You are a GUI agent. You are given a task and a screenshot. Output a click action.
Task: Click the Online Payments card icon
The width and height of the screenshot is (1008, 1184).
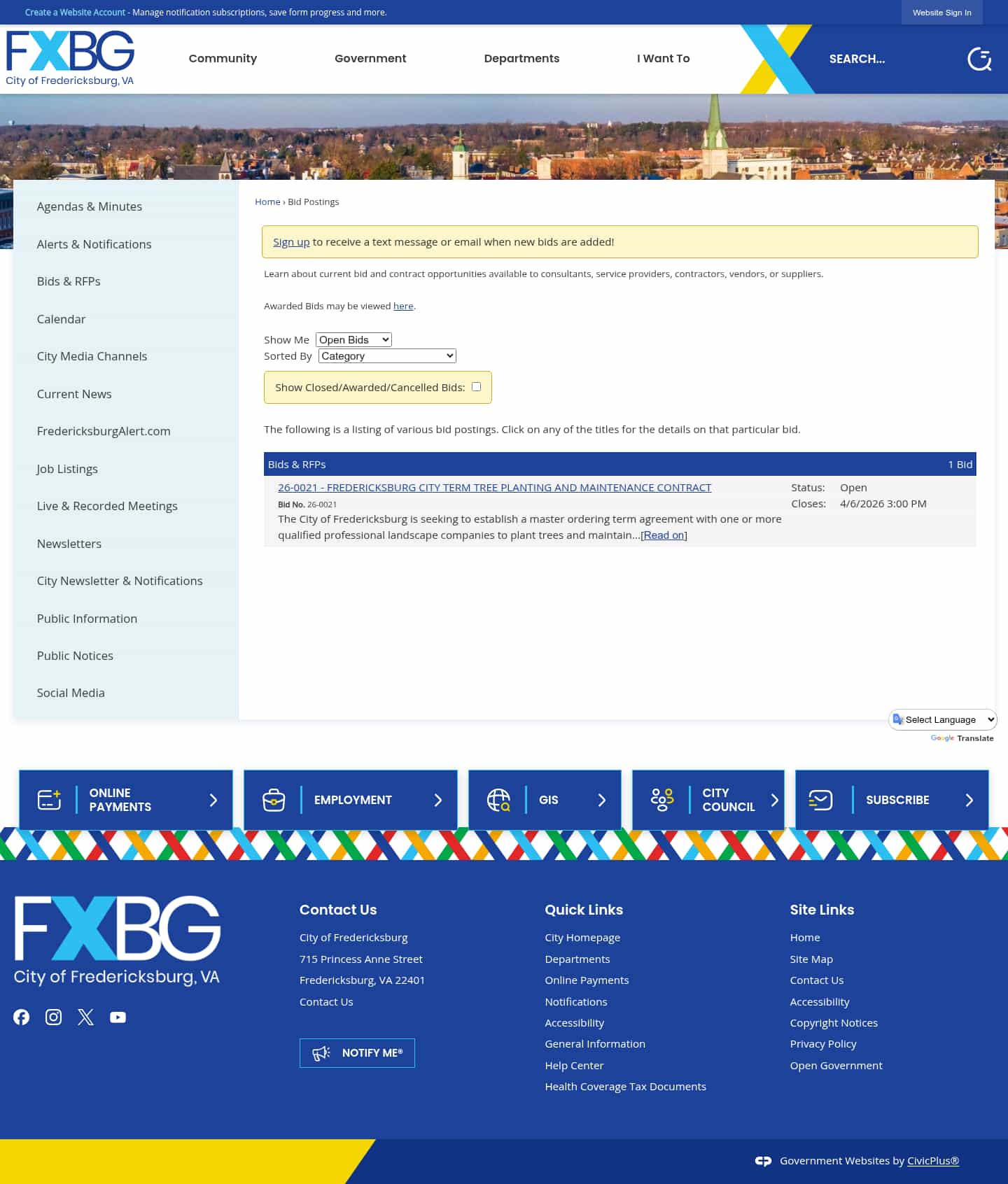pyautogui.click(x=49, y=800)
